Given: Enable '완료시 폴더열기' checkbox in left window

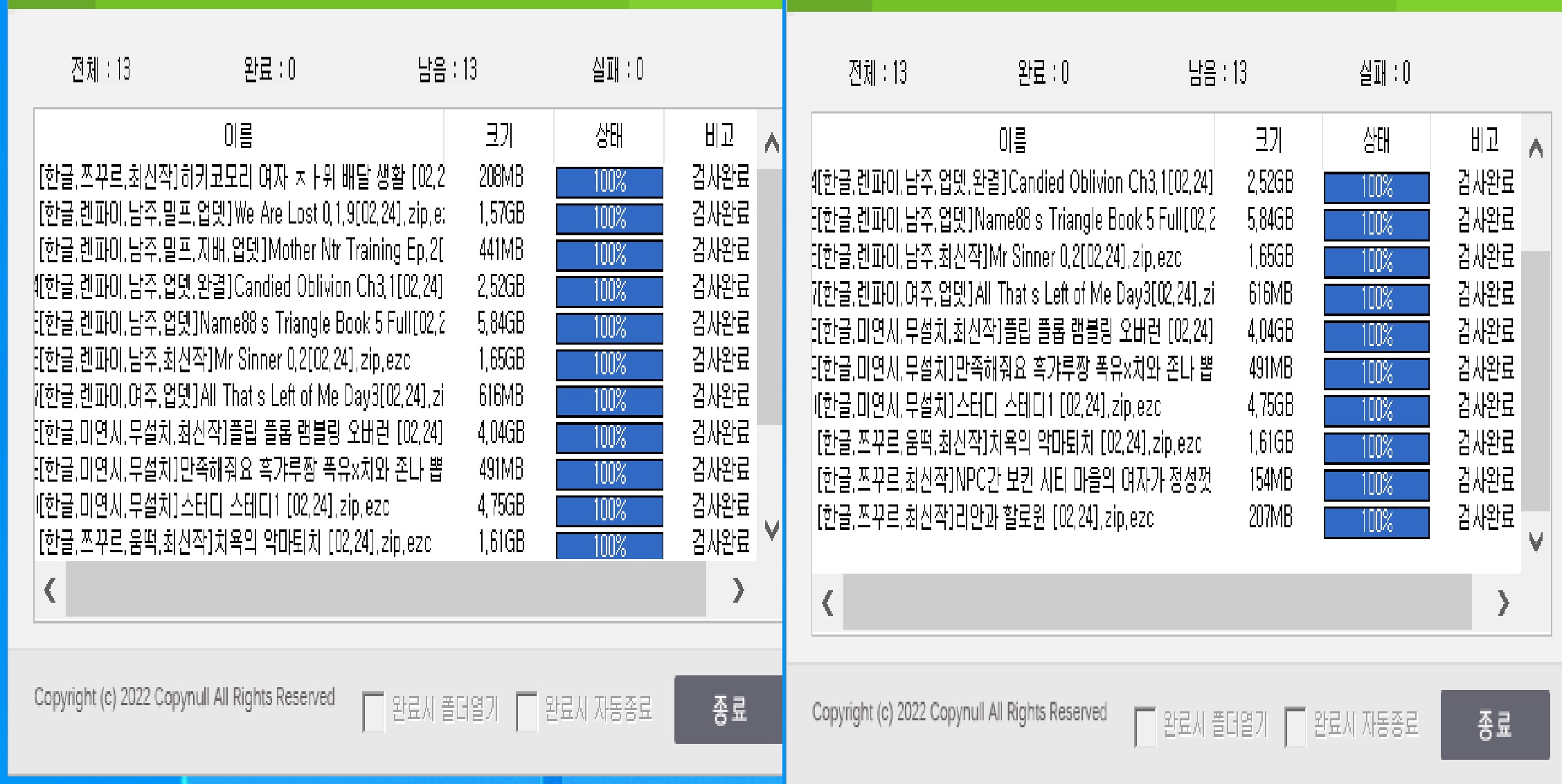Looking at the screenshot, I should coord(373,711).
